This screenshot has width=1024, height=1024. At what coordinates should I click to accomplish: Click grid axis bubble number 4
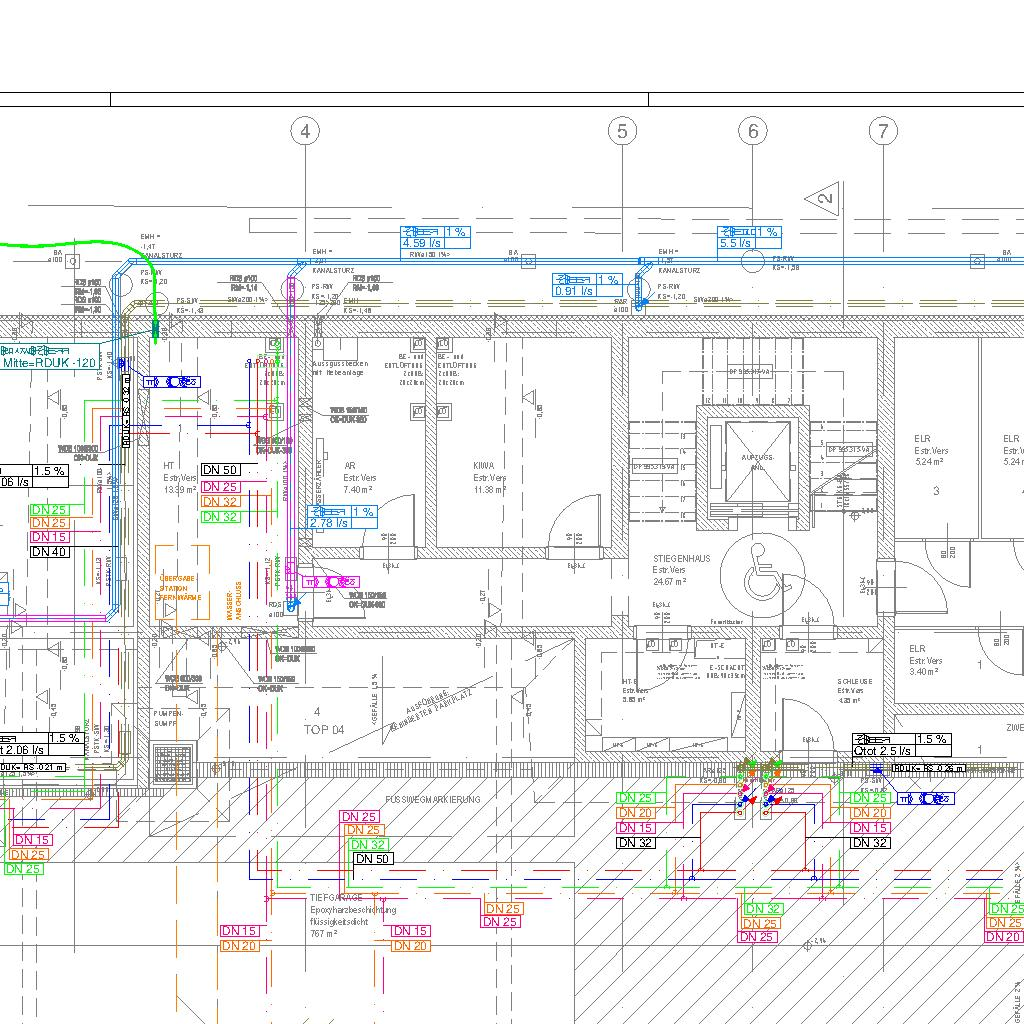coord(305,131)
